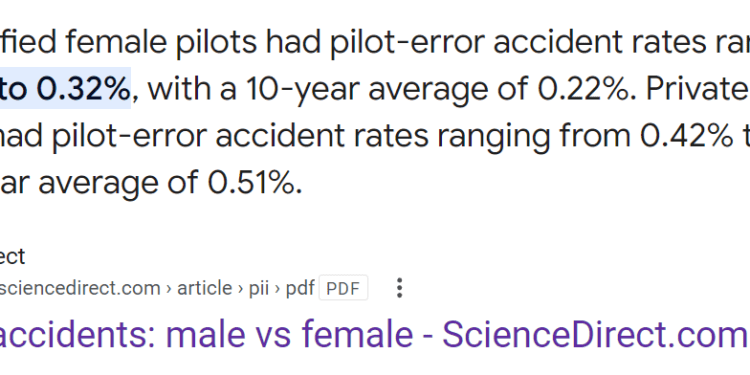Click the site name above the URL
Viewport: 750px width, 375px height.
(12, 257)
